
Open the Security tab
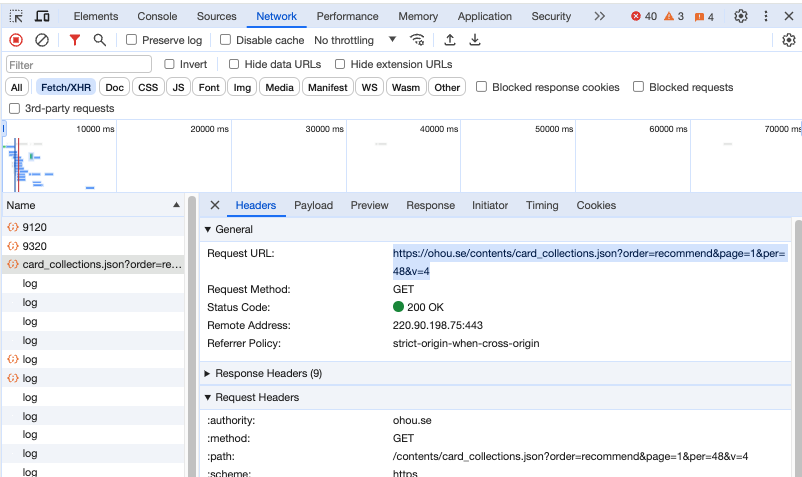[551, 16]
